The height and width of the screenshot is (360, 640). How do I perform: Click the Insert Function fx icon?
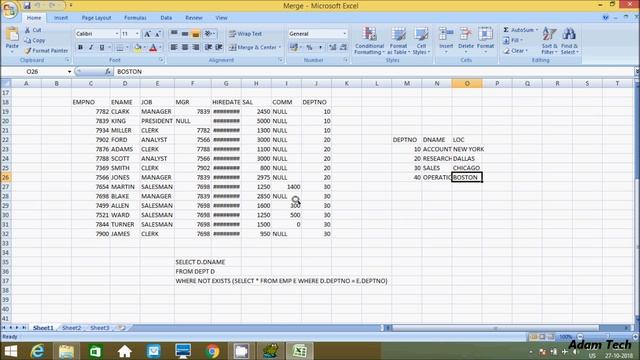(x=108, y=71)
